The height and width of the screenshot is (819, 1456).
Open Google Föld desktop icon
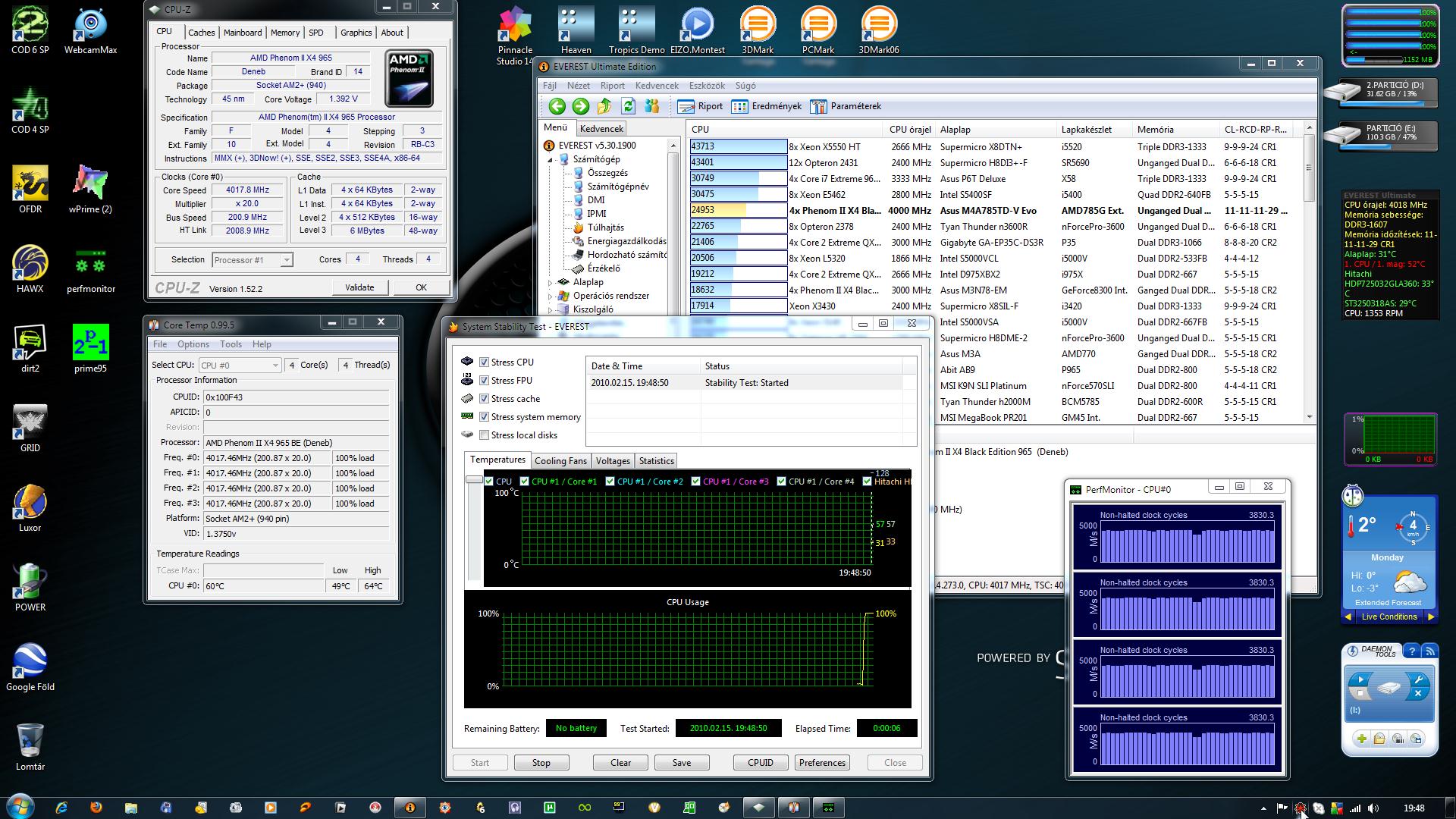click(30, 667)
